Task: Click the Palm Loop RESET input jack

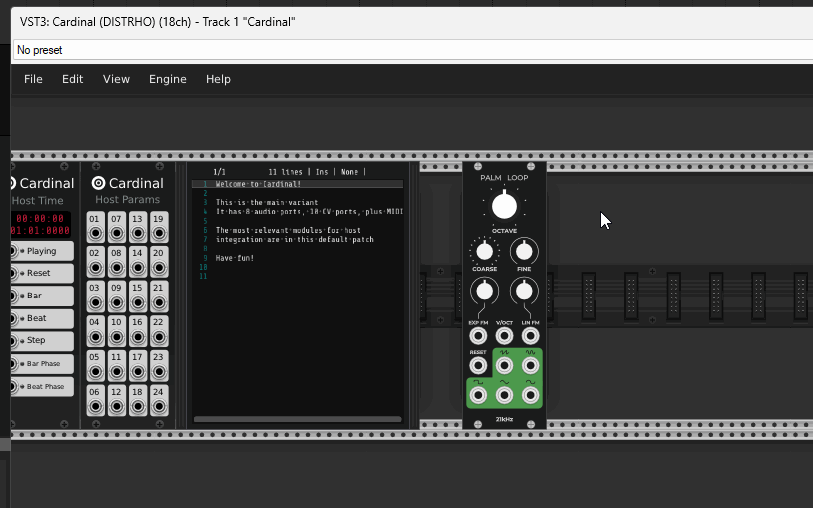Action: click(x=478, y=366)
